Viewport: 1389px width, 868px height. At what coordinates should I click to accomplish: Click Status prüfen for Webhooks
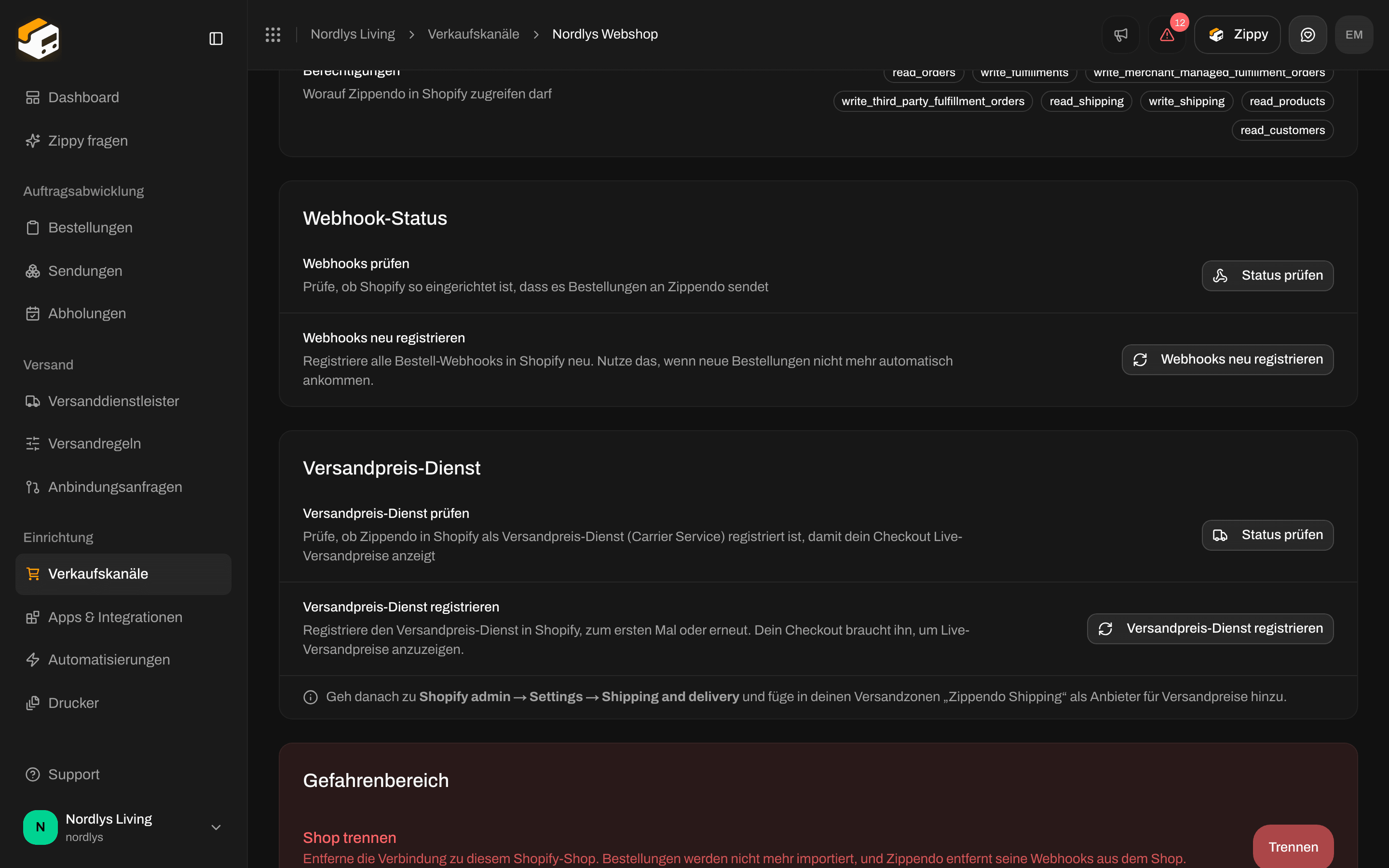click(x=1267, y=275)
